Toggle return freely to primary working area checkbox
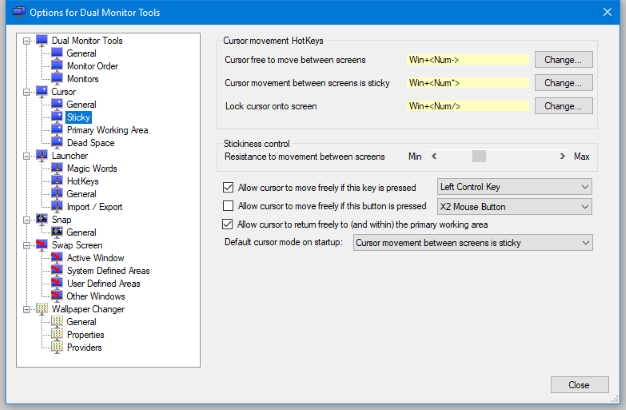This screenshot has width=626, height=410. tap(228, 224)
